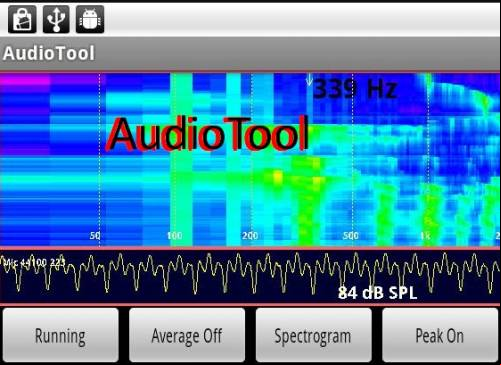Tap the peak marker arrow beside 339 Hz

(309, 80)
